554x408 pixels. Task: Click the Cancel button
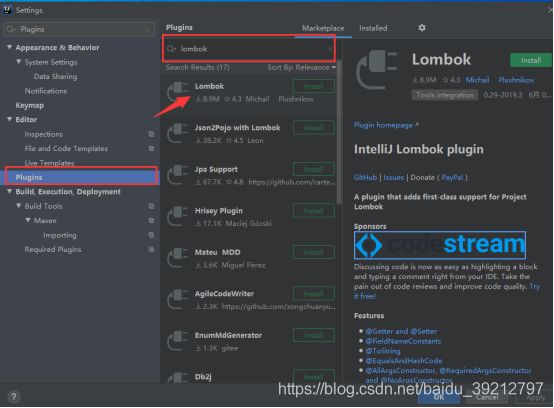[487, 397]
